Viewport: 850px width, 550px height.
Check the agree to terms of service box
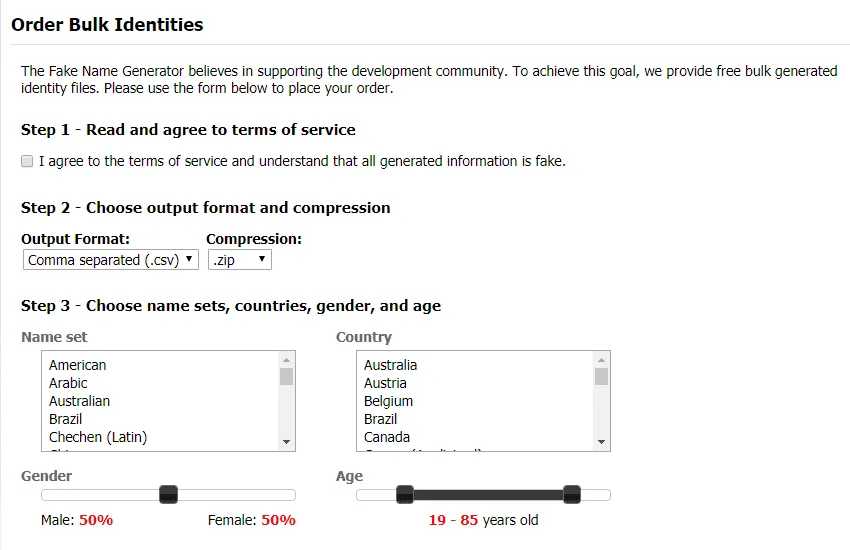click(x=27, y=161)
